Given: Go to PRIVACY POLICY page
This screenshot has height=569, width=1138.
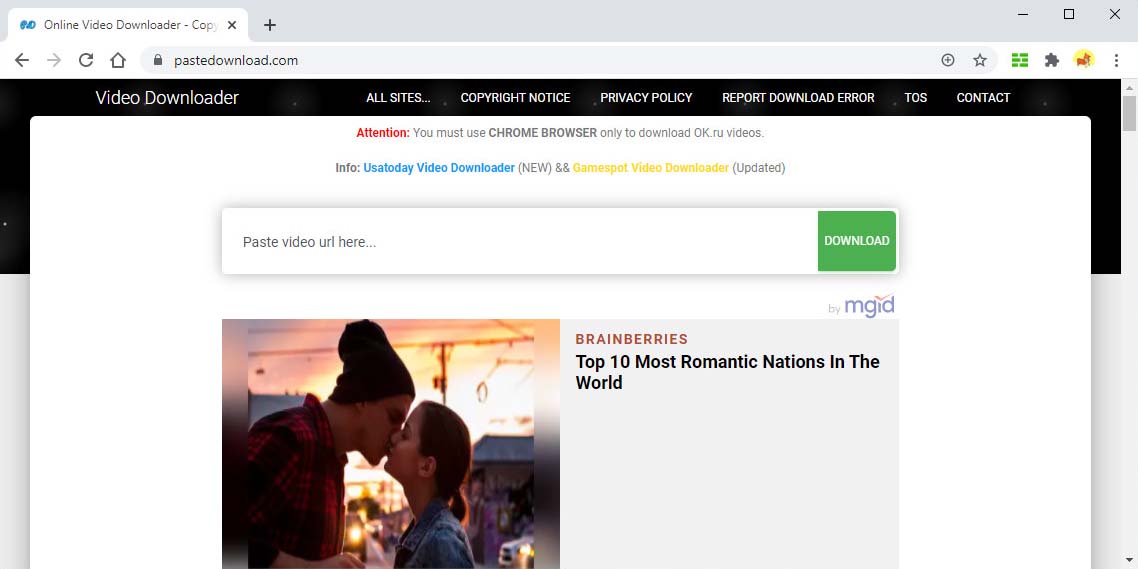Looking at the screenshot, I should point(646,98).
